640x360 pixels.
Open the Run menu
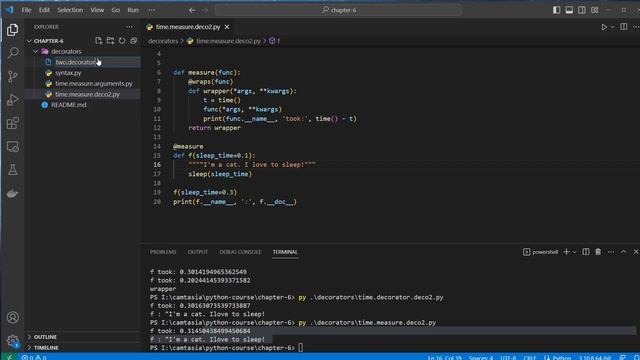133,10
